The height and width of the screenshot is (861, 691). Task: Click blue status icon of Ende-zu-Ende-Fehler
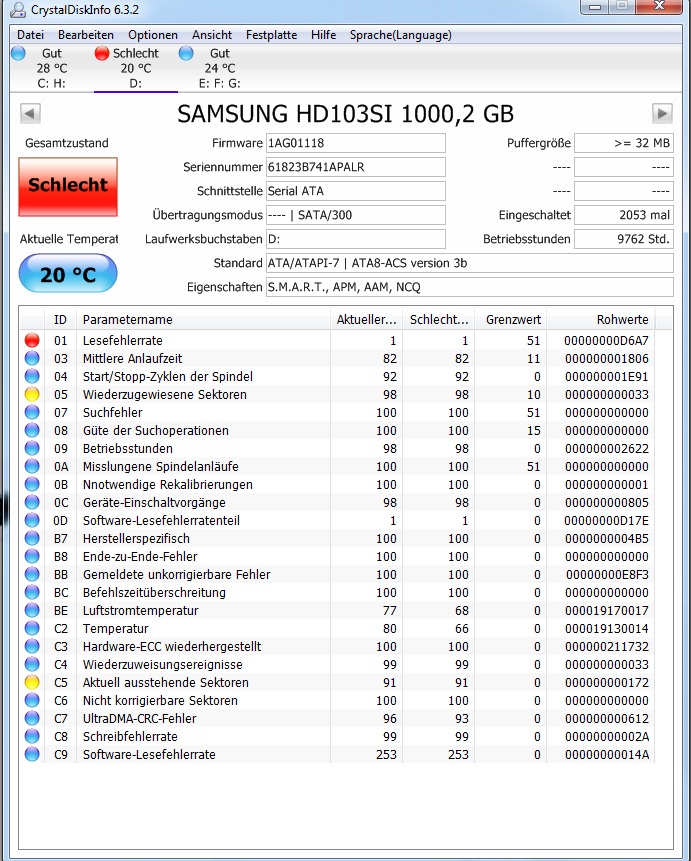click(32, 557)
